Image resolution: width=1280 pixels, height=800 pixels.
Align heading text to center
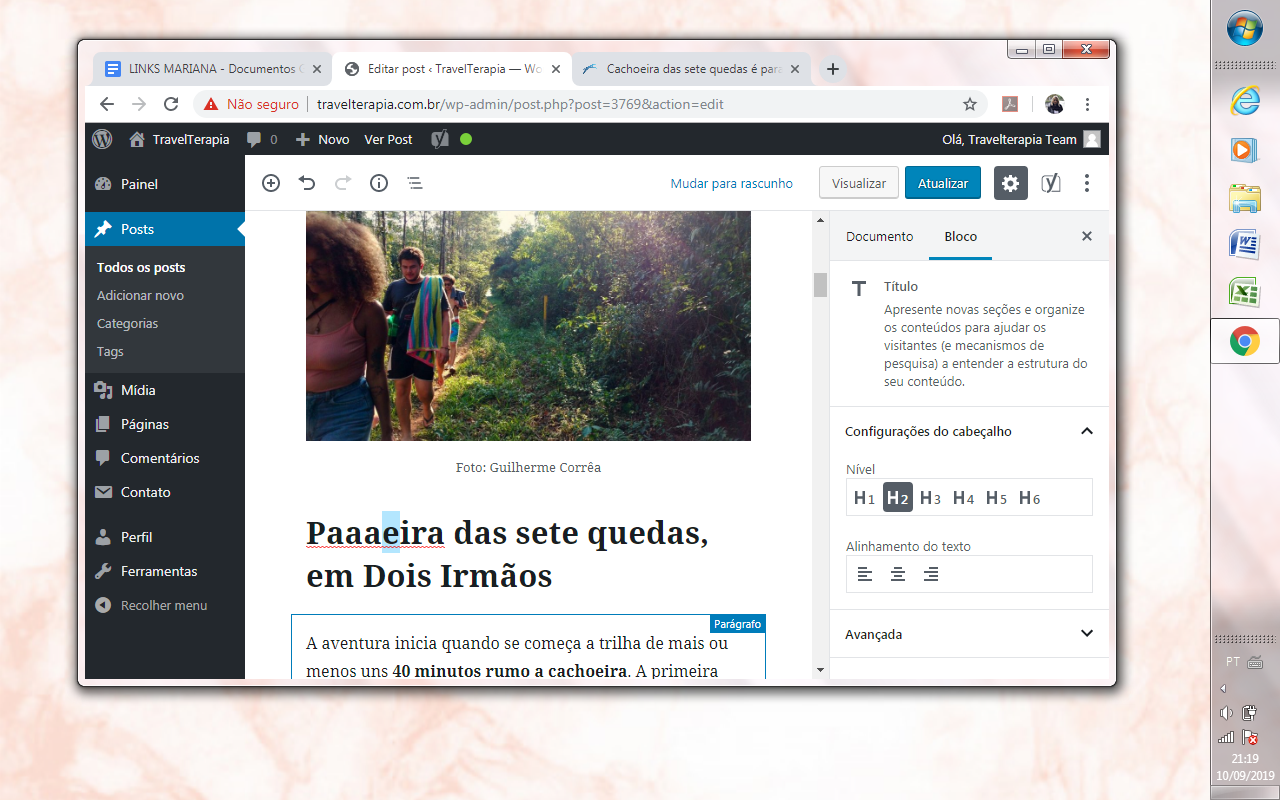point(898,574)
